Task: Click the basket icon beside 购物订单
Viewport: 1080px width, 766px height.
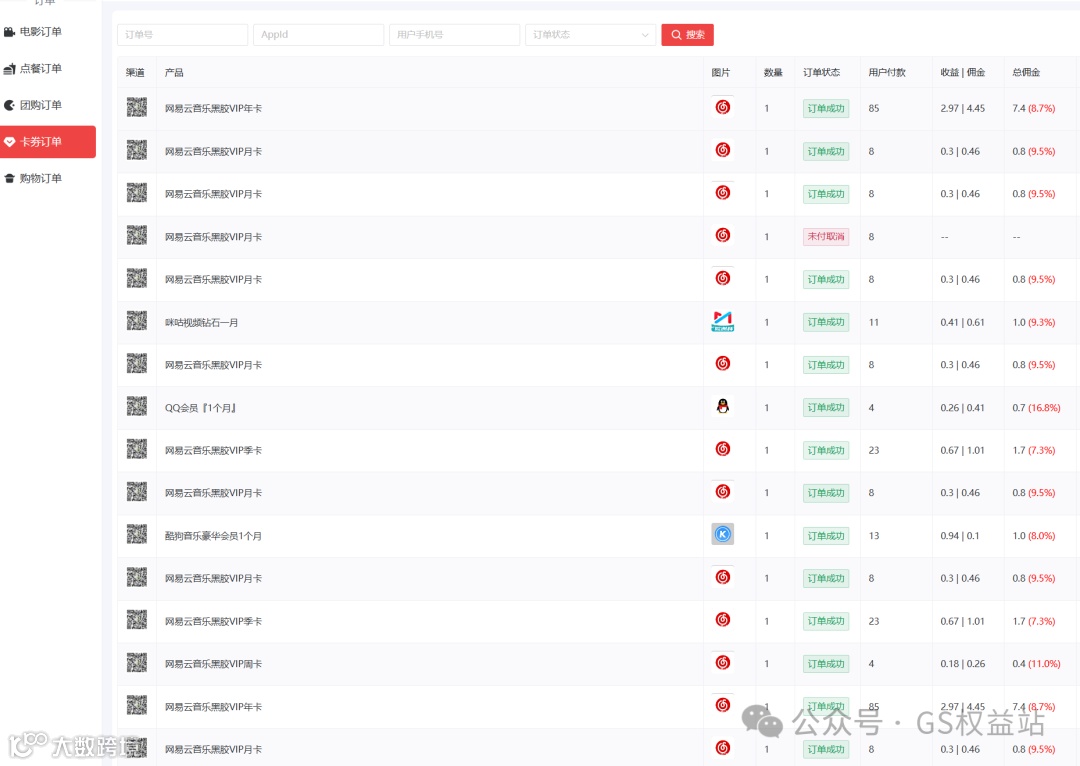Action: 9,178
